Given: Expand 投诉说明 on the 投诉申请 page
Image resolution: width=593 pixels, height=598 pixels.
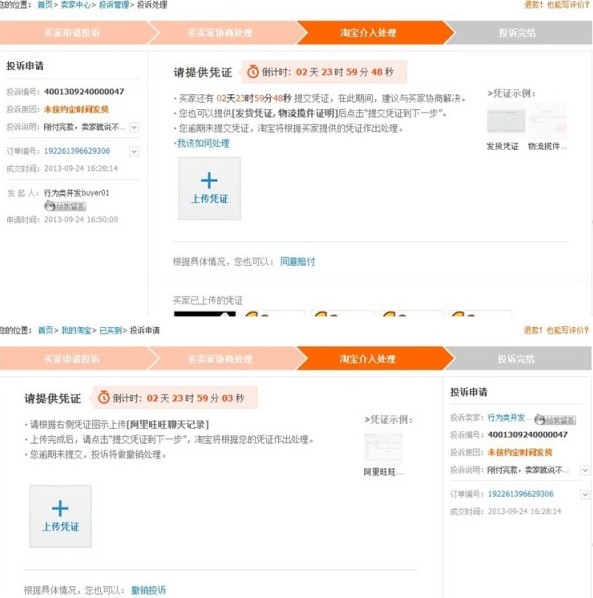Looking at the screenshot, I should point(585,470).
